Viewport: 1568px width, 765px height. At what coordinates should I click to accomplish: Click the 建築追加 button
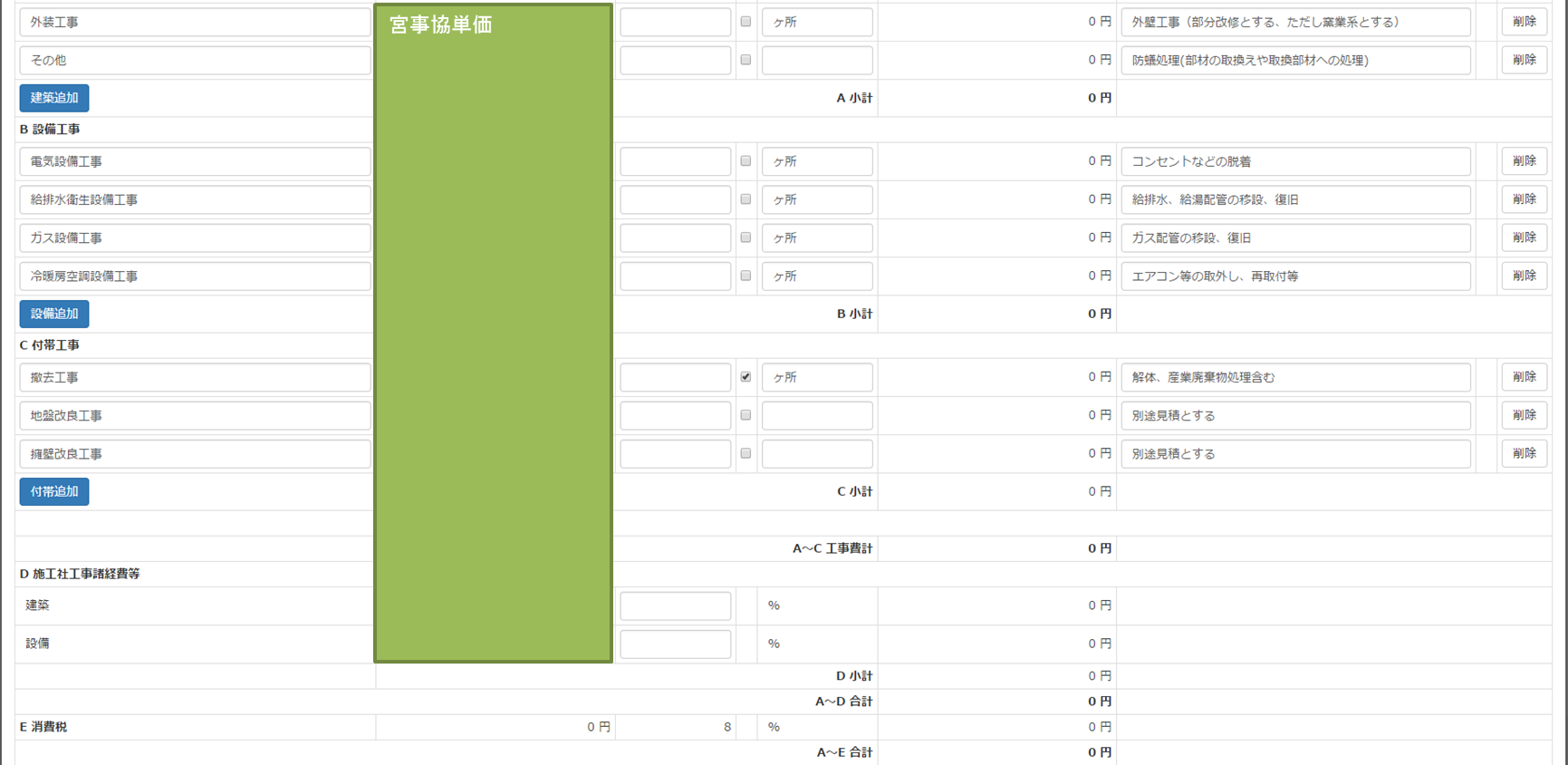(54, 98)
